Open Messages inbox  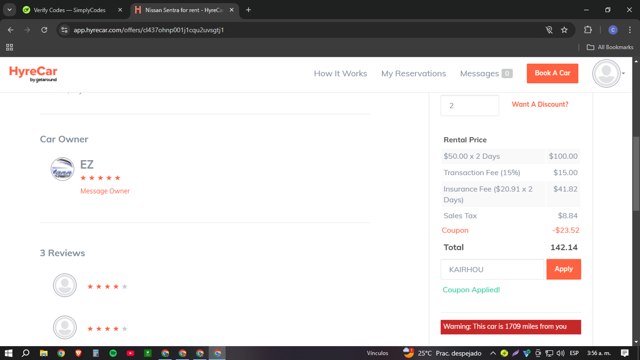coord(486,73)
